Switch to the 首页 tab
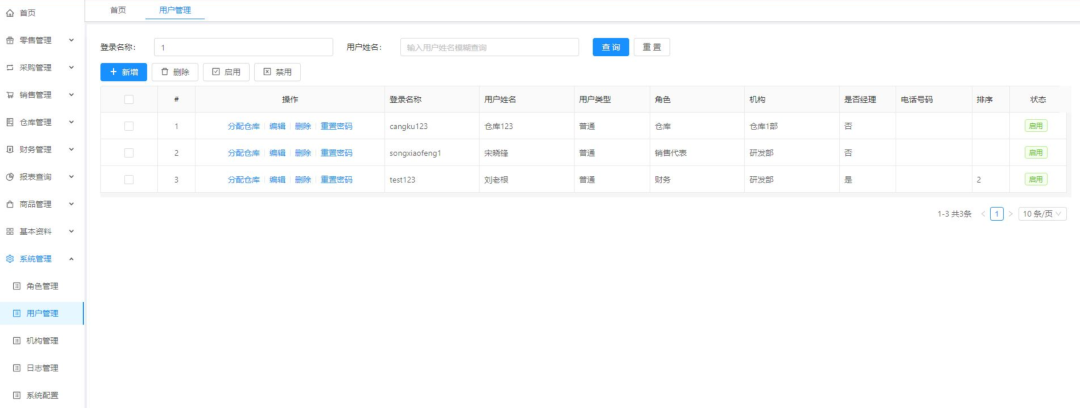The height and width of the screenshot is (408, 1080). point(117,10)
